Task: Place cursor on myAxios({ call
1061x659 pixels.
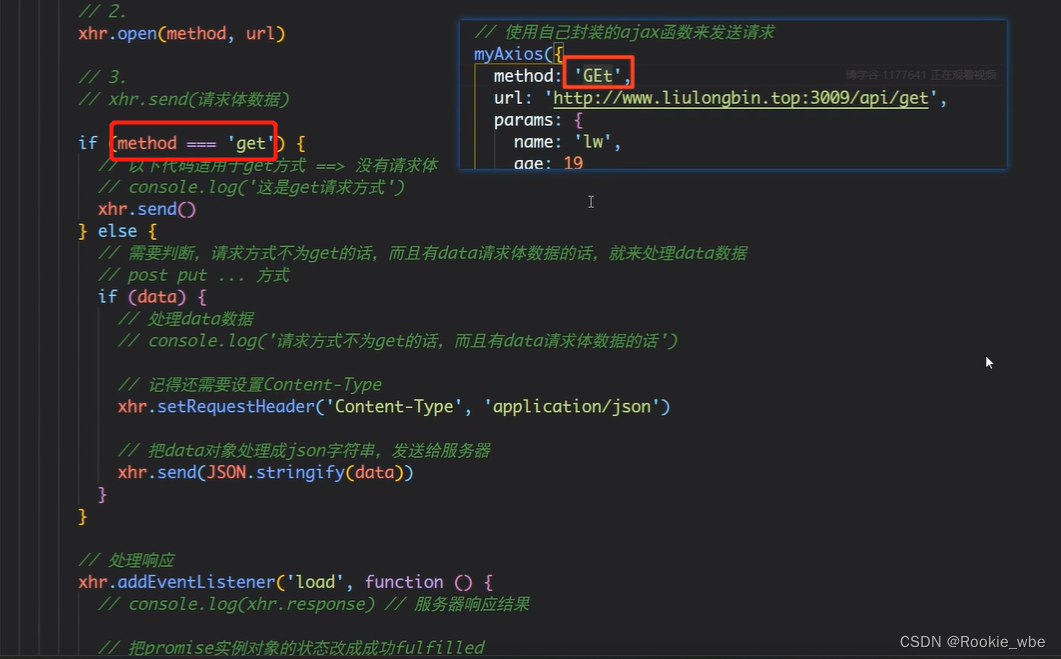Action: pyautogui.click(x=518, y=54)
